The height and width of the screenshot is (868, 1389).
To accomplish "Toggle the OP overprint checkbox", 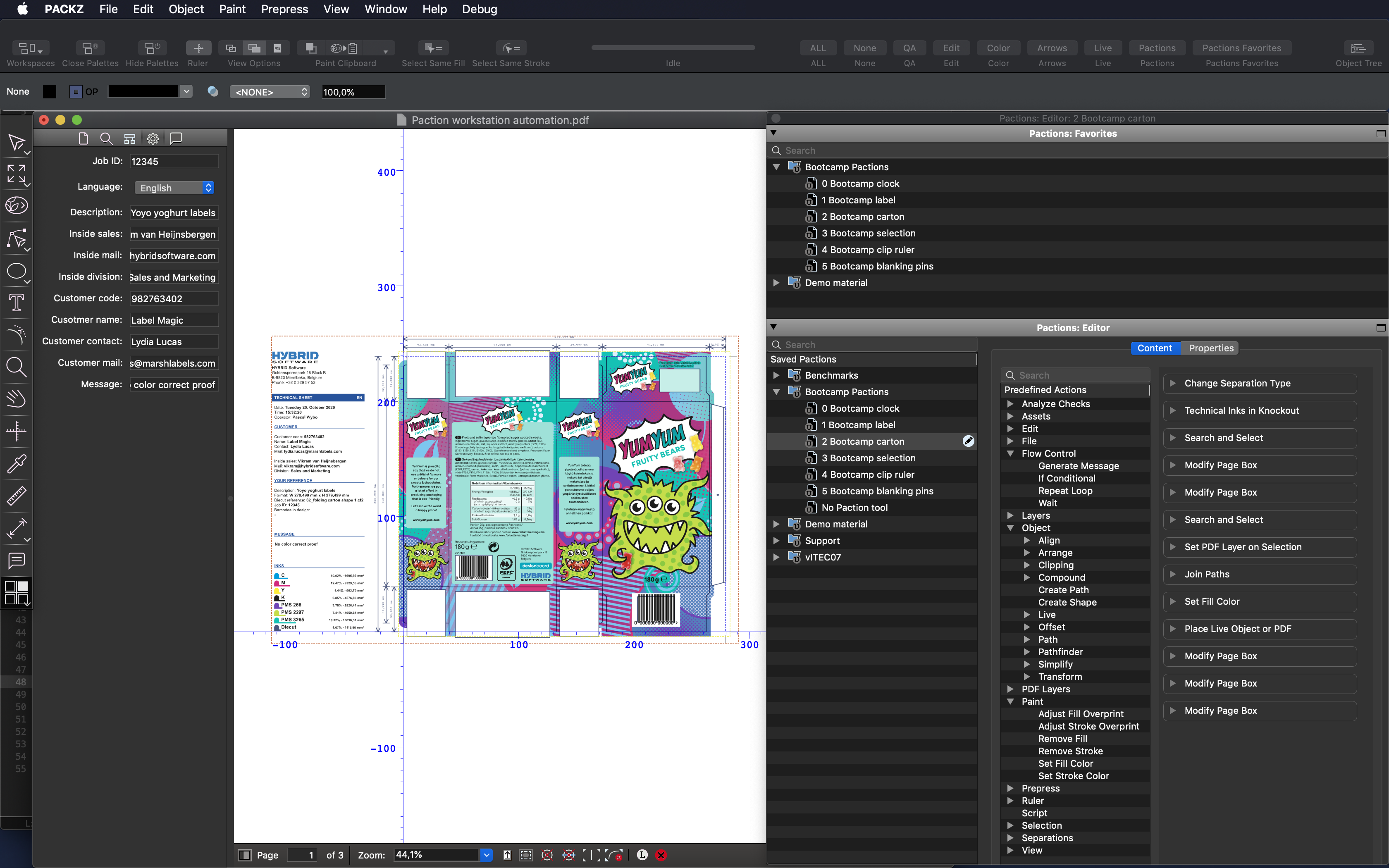I will pos(76,92).
